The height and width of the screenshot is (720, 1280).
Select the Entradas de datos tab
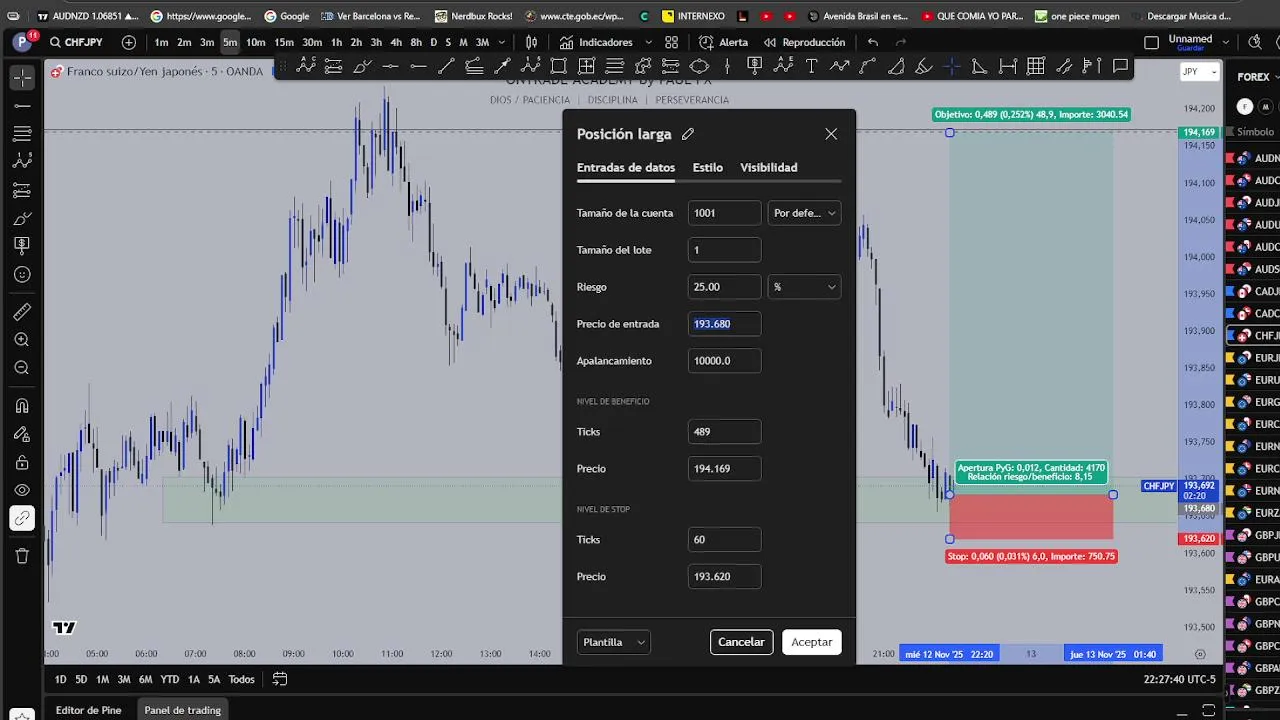point(626,167)
